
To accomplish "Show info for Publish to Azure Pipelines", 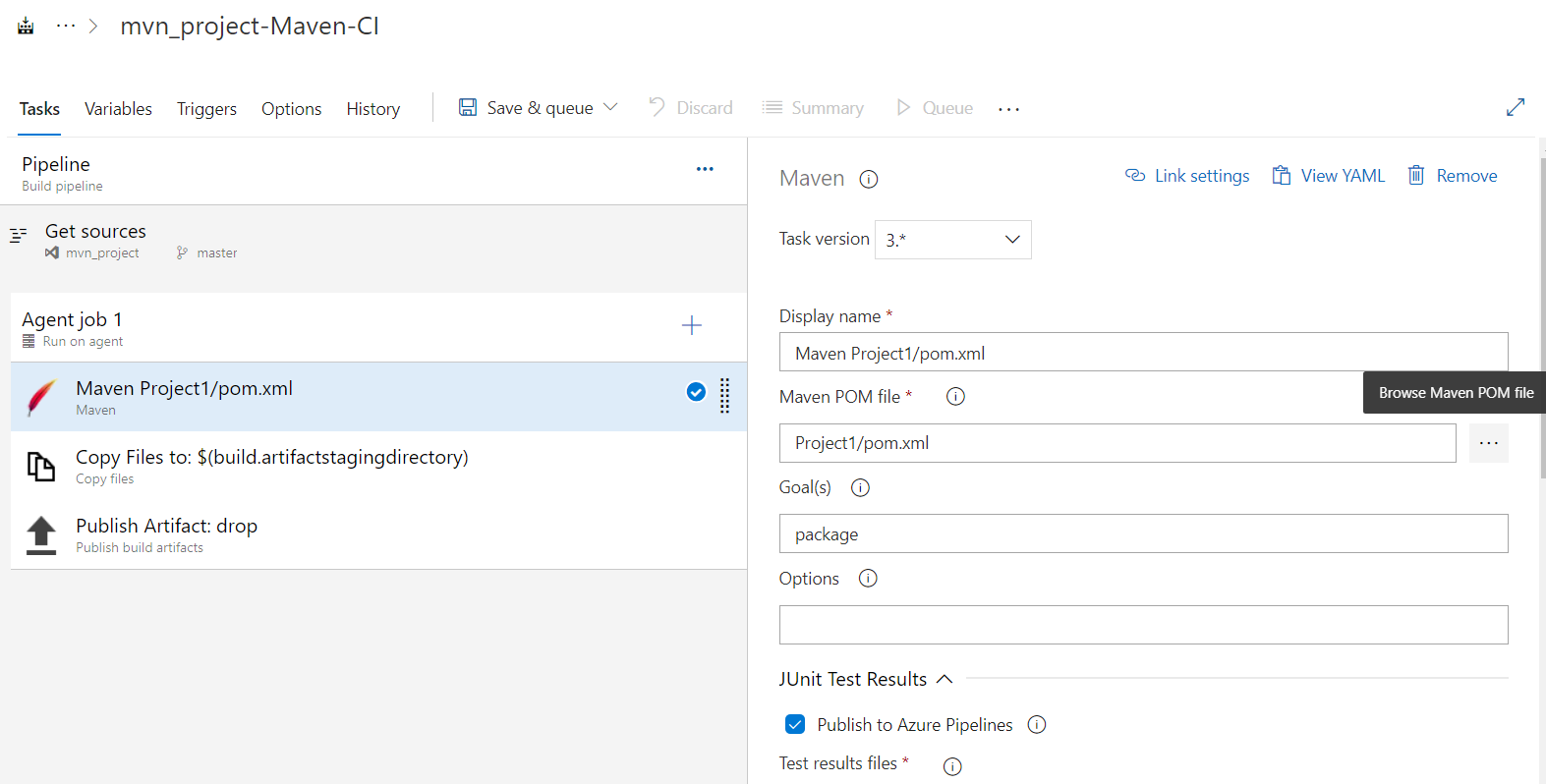I will coord(1037,724).
